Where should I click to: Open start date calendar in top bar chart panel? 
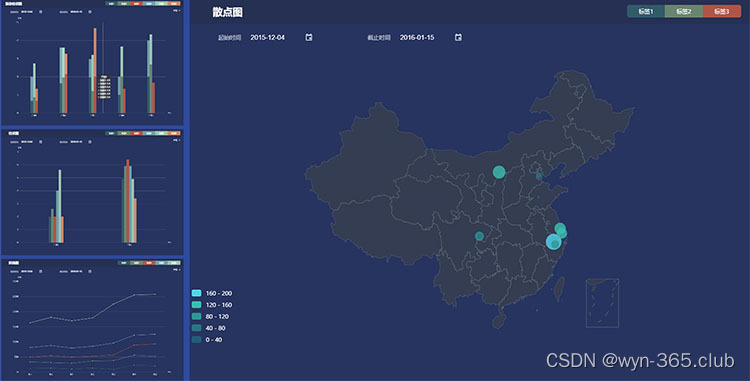coord(41,12)
